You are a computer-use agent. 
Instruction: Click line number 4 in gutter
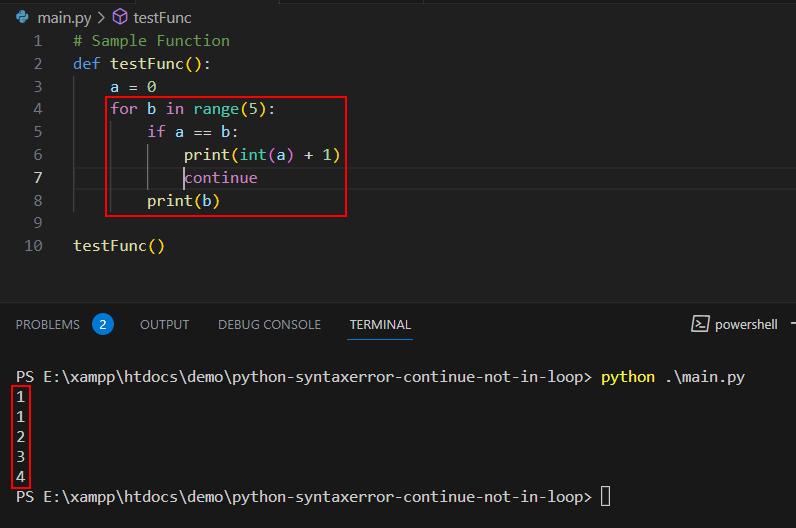pyautogui.click(x=38, y=109)
